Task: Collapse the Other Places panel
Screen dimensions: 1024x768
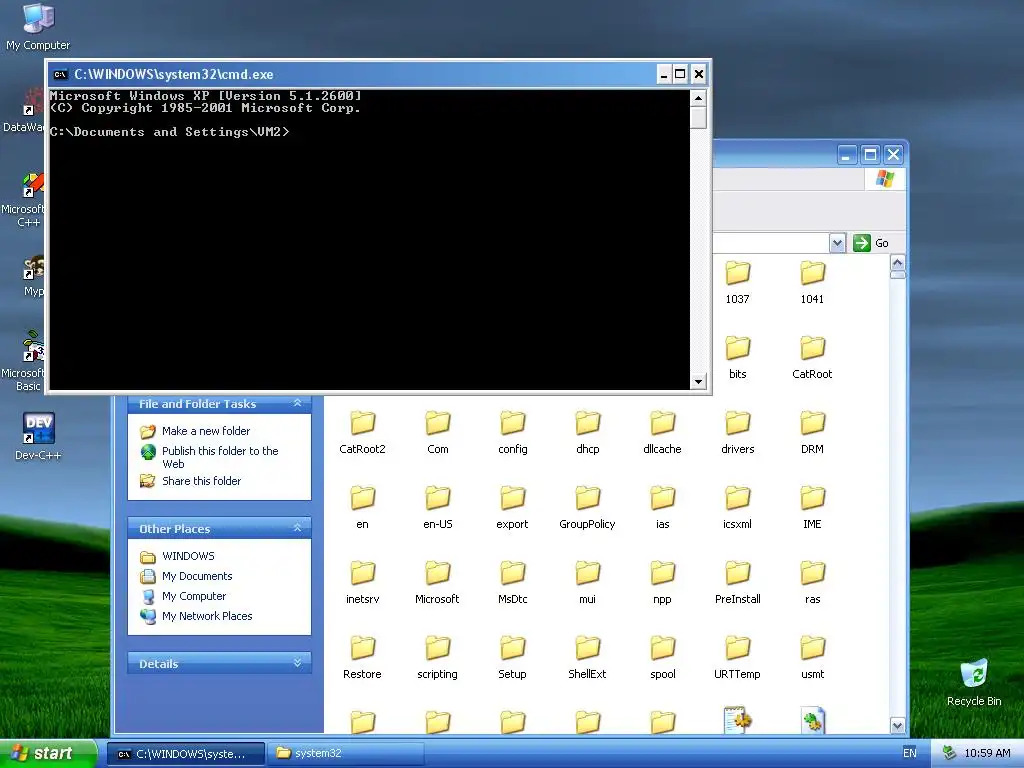Action: point(298,528)
